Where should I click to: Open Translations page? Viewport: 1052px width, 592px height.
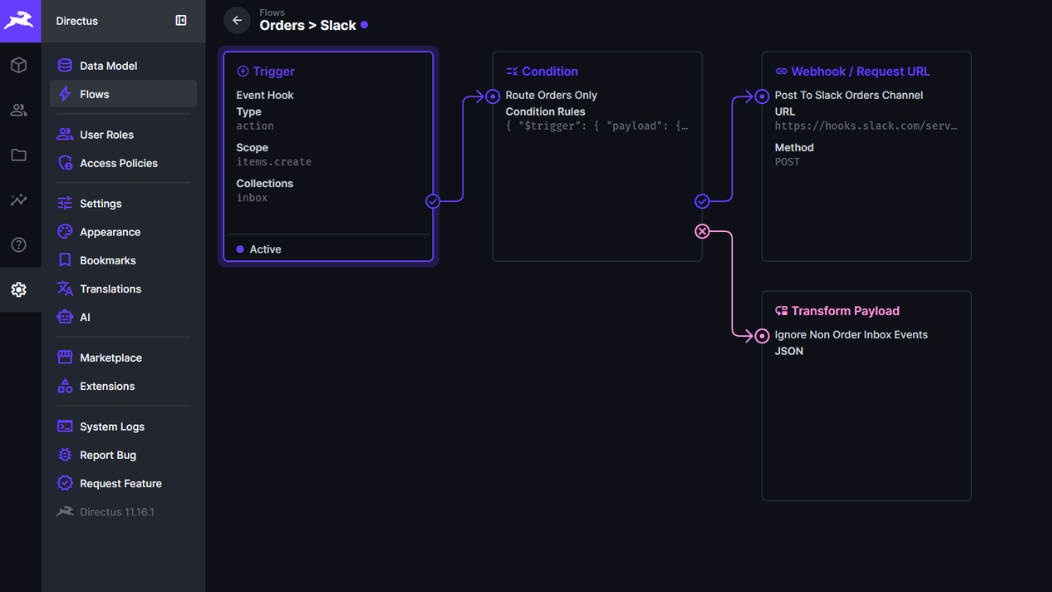point(123,289)
